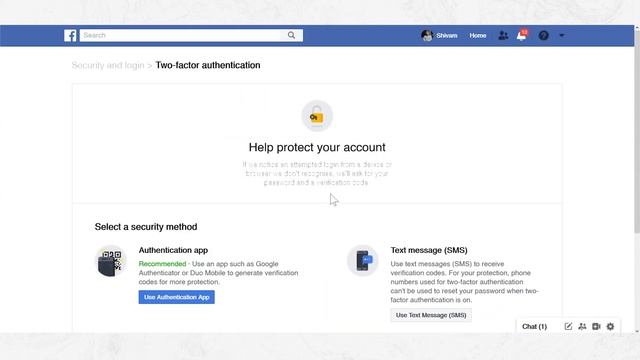
Task: Click the Authentication app QR icon
Action: [111, 261]
